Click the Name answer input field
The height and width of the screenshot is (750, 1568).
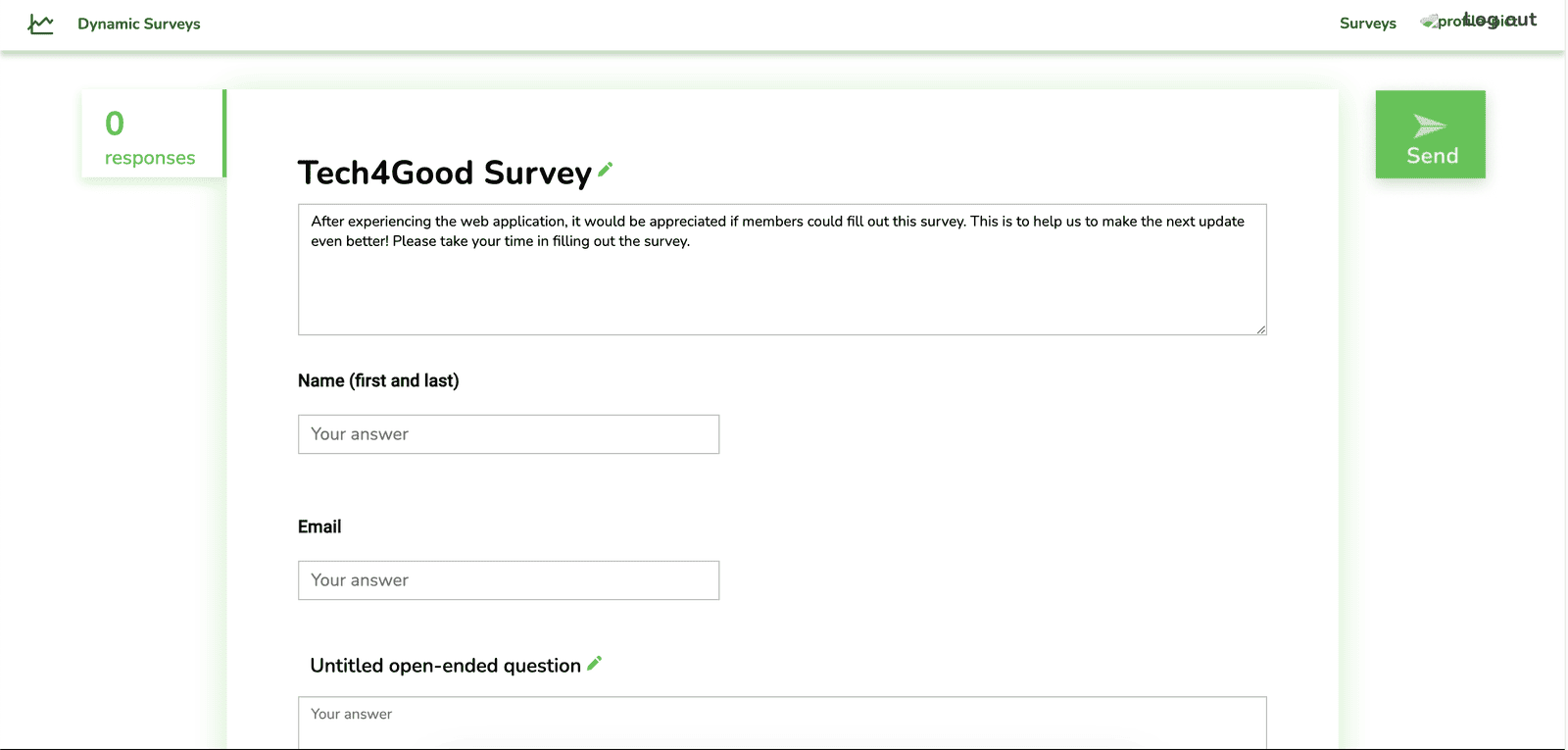[508, 434]
